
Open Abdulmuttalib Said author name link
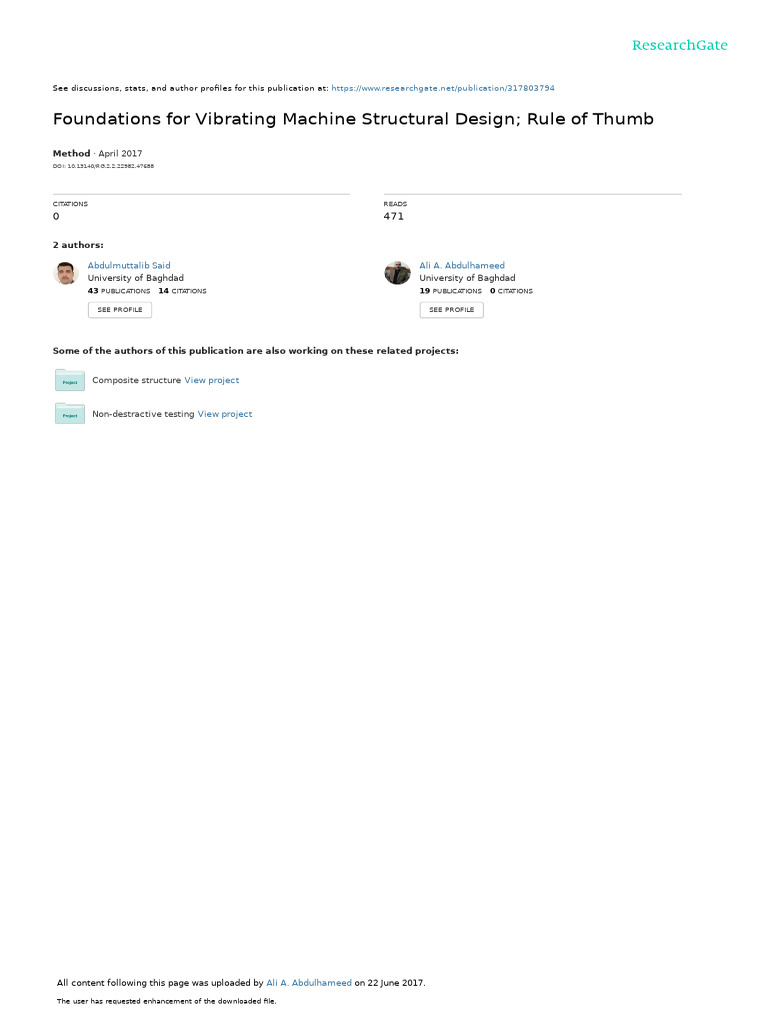(x=129, y=265)
